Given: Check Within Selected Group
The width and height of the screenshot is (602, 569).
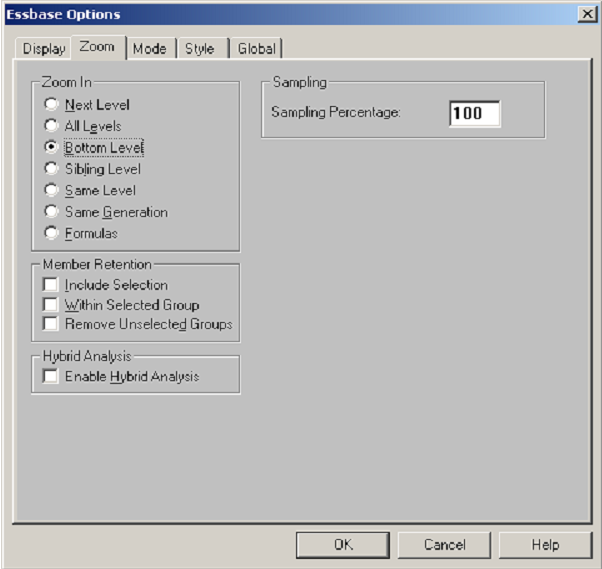Looking at the screenshot, I should click(51, 304).
